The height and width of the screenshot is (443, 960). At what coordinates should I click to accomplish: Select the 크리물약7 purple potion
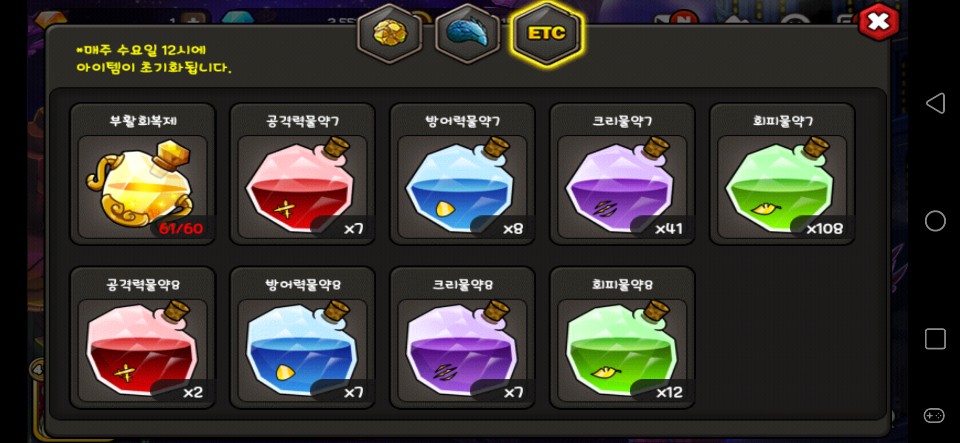click(622, 174)
